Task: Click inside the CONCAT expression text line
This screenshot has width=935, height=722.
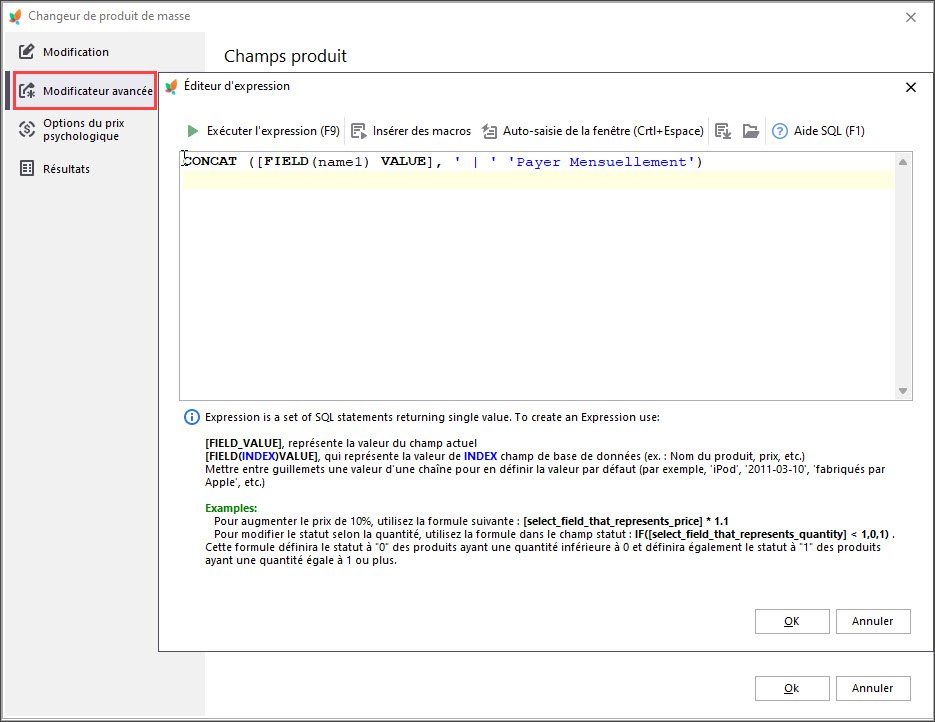Action: [442, 162]
